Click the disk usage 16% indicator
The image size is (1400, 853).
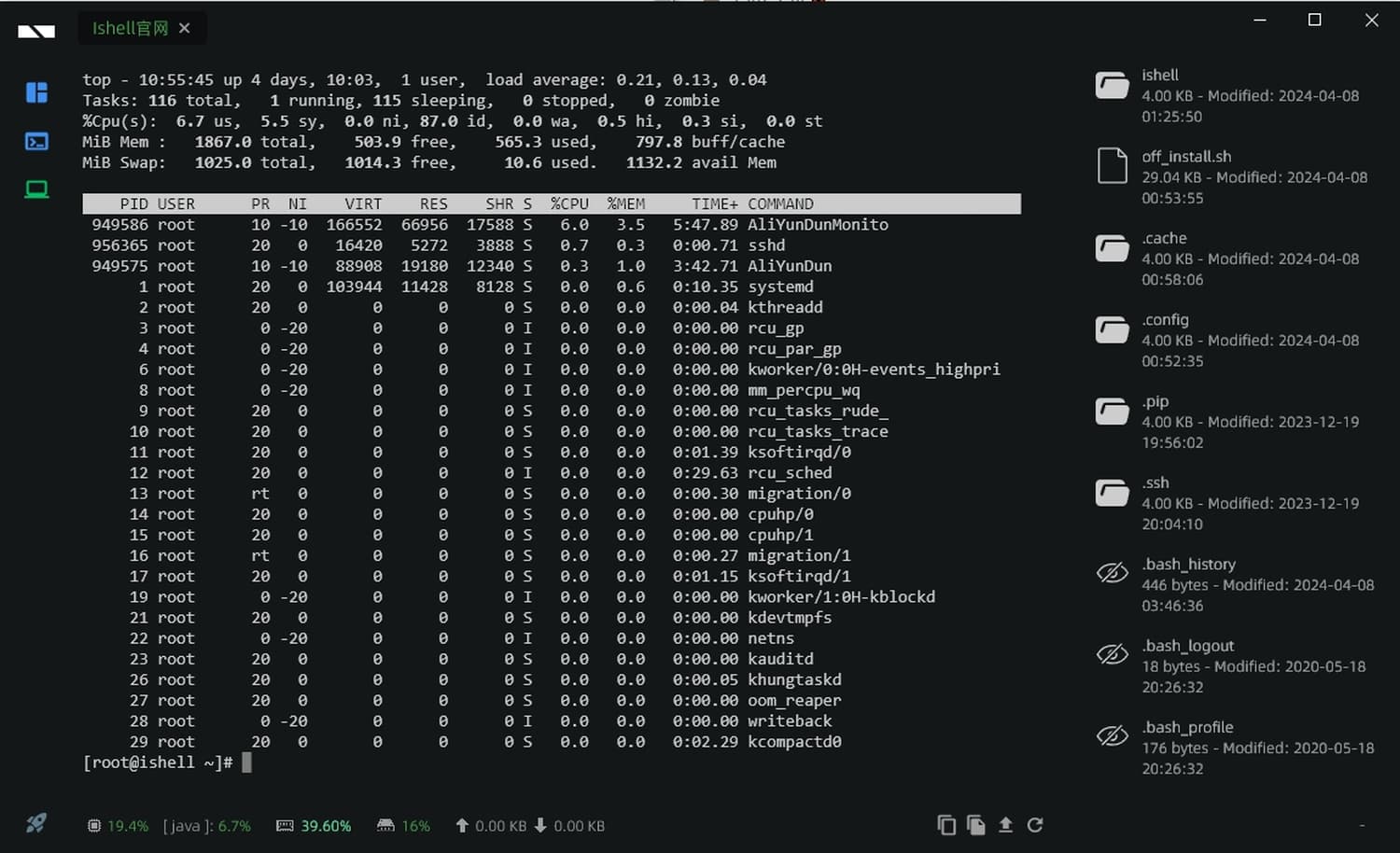403,826
